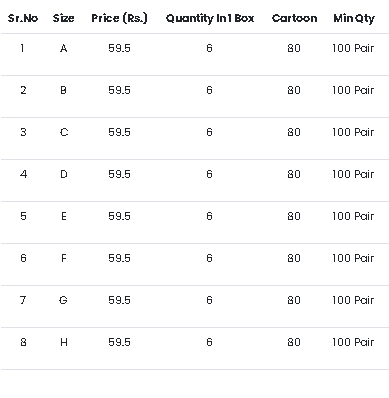This screenshot has width=389, height=398.
Task: Click size C cell in row 3
Action: pos(64,132)
